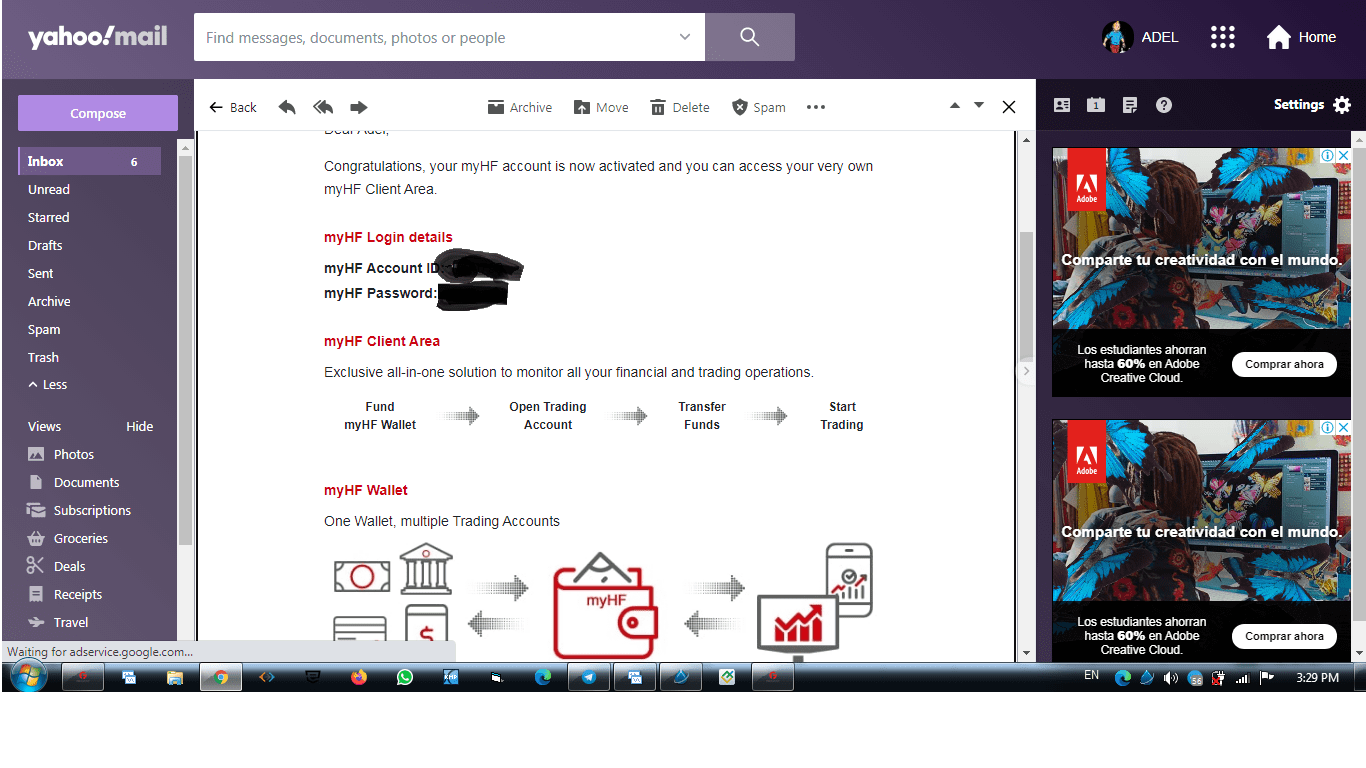Open the Sent folder

click(41, 273)
